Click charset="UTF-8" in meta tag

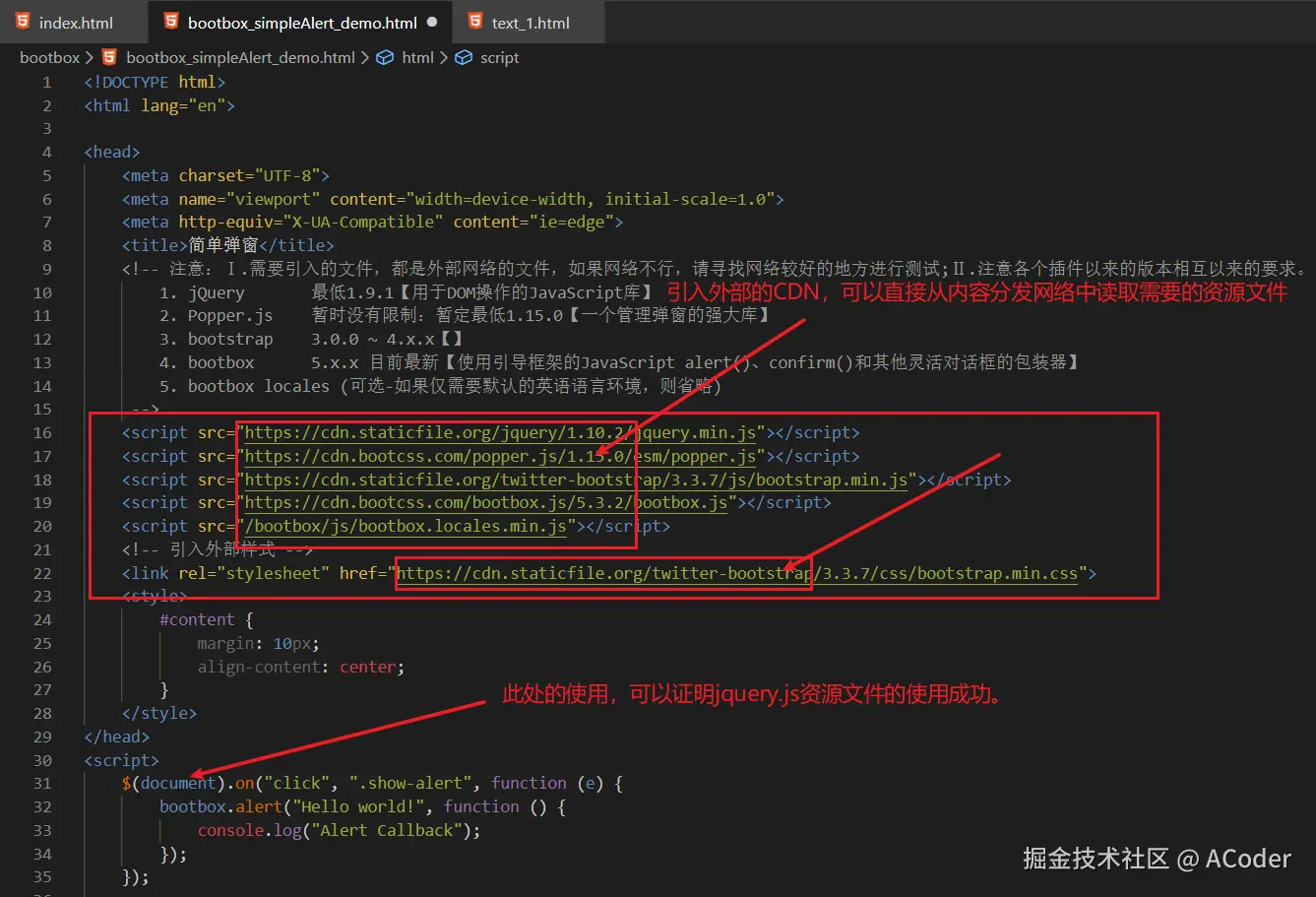(x=249, y=175)
